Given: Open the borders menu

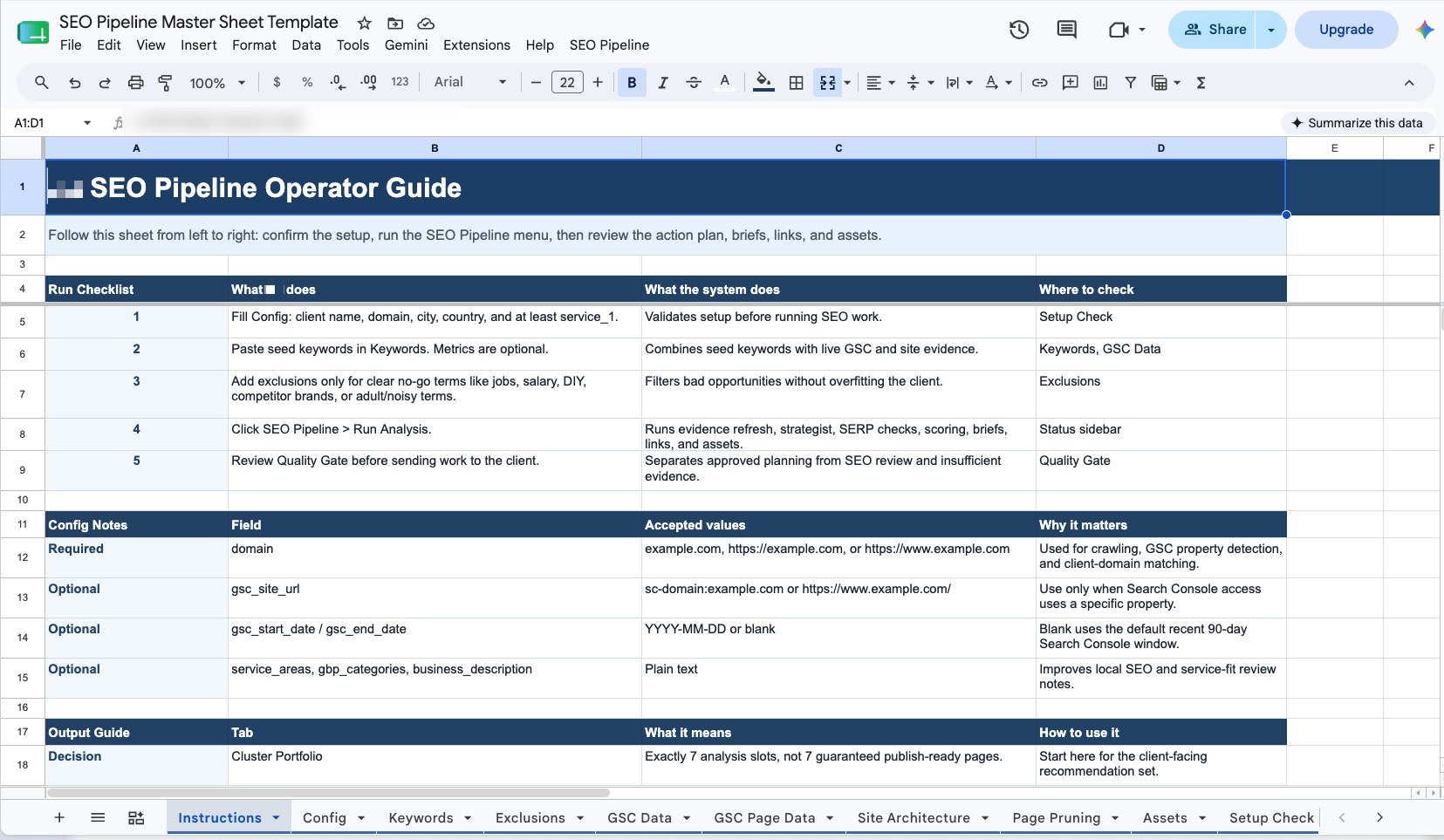Looking at the screenshot, I should 796,83.
